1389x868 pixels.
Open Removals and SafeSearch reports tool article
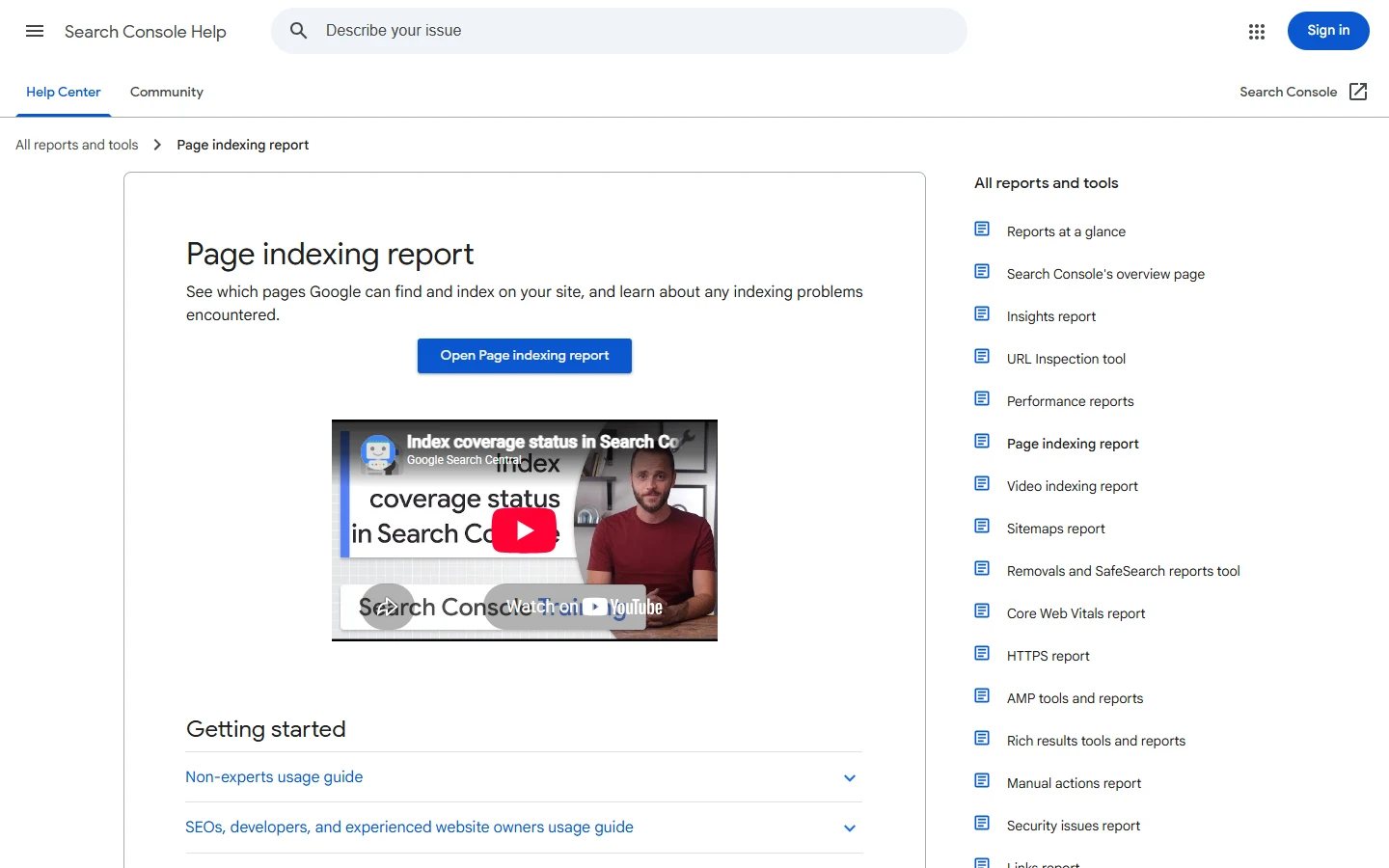tap(1124, 571)
